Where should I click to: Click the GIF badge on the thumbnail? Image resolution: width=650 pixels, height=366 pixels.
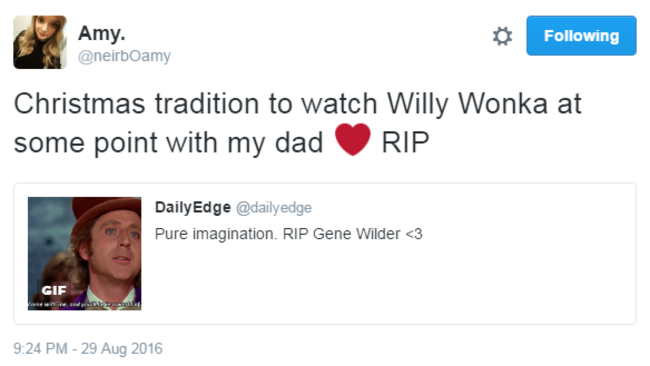pyautogui.click(x=54, y=290)
